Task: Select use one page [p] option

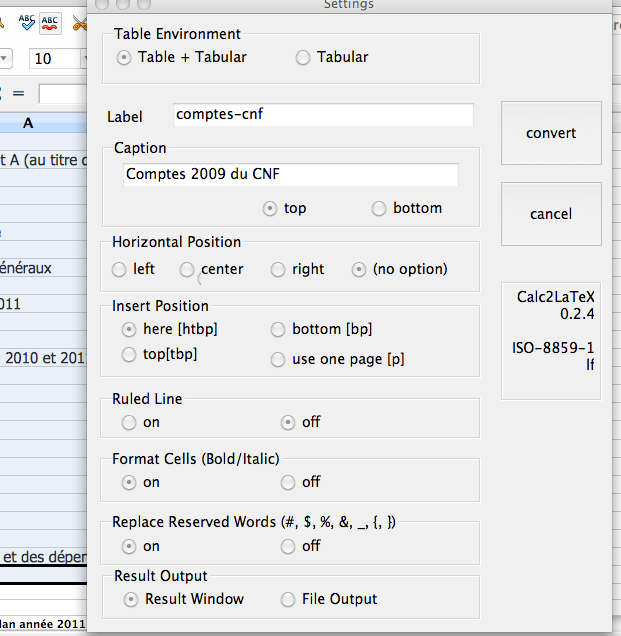Action: click(x=278, y=360)
